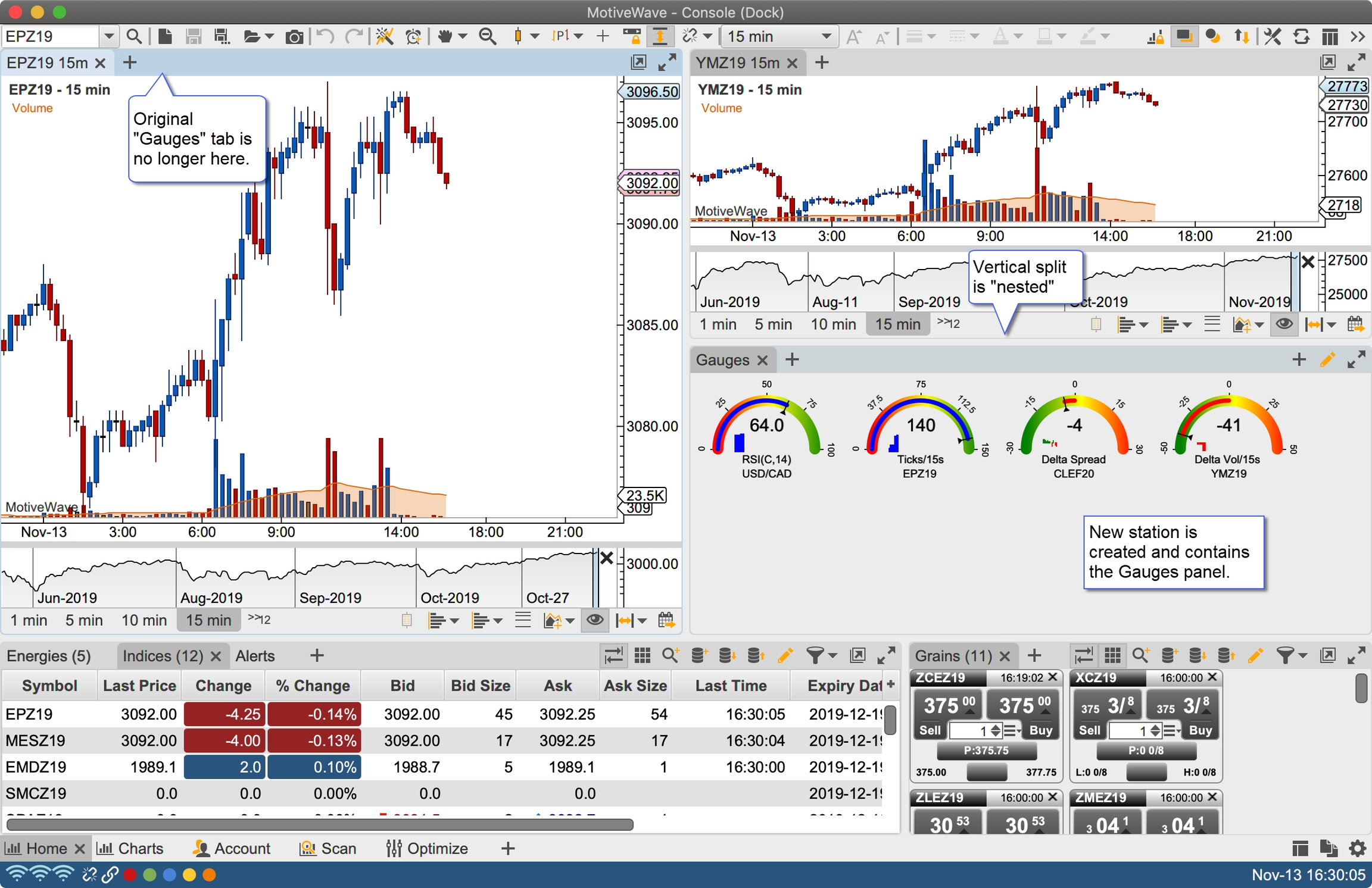Toggle the highlighted panel display button top right
The image size is (1372, 888).
coord(1184,36)
